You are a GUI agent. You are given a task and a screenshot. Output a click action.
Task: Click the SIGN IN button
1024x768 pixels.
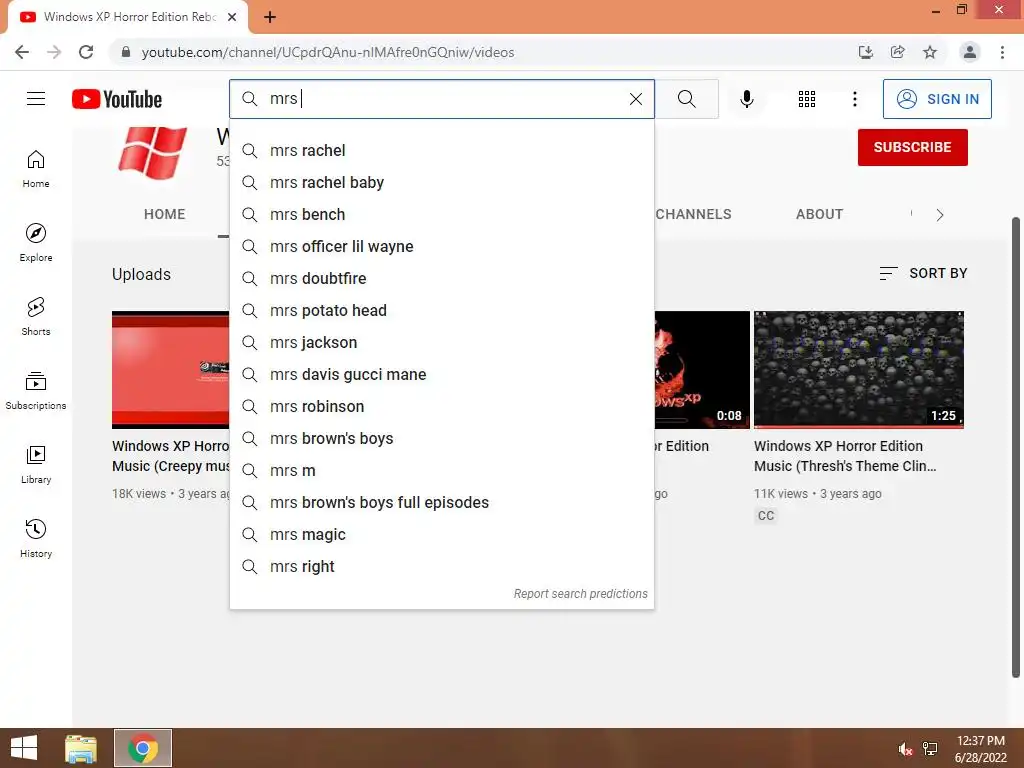pyautogui.click(x=936, y=99)
